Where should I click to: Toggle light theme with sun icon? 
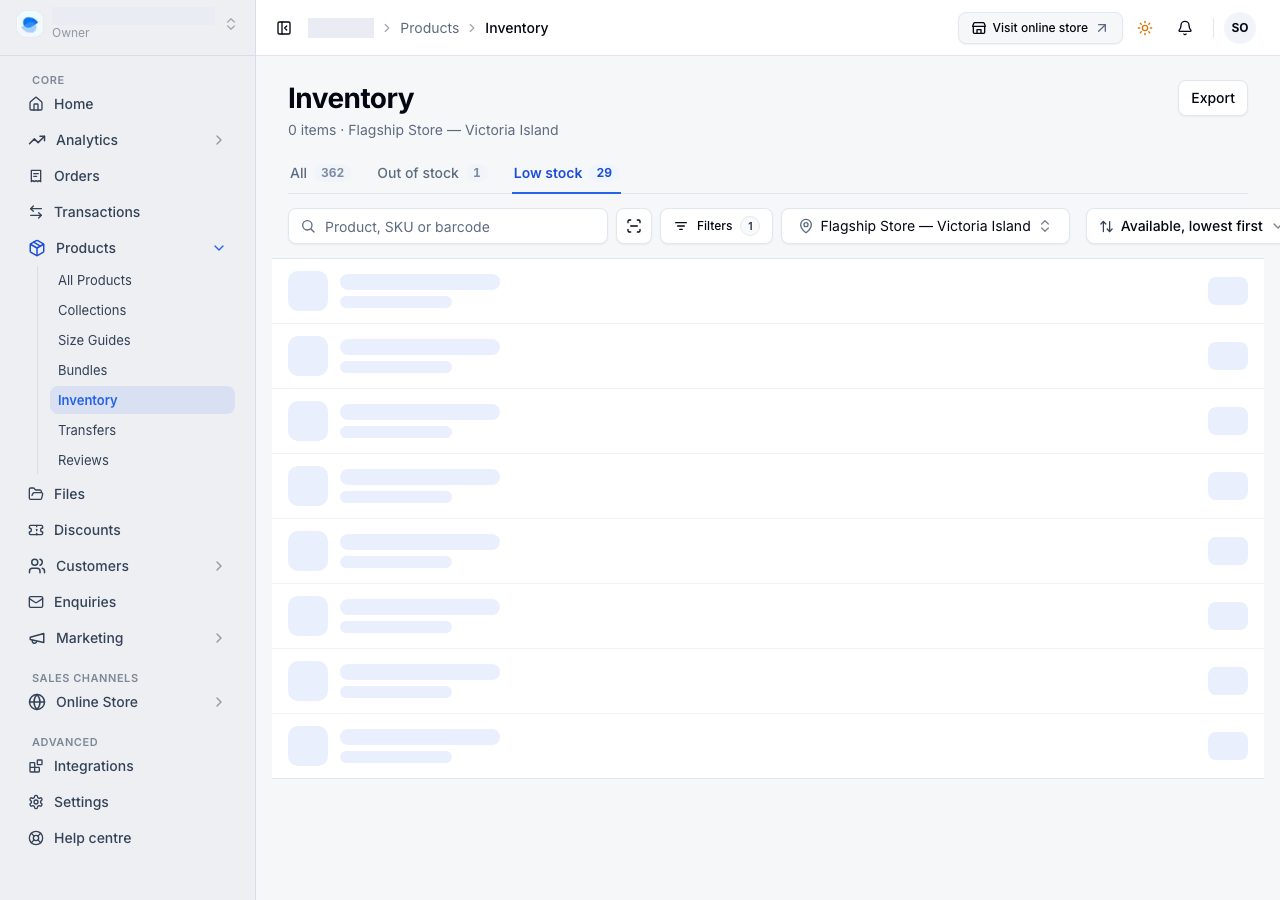click(1145, 28)
